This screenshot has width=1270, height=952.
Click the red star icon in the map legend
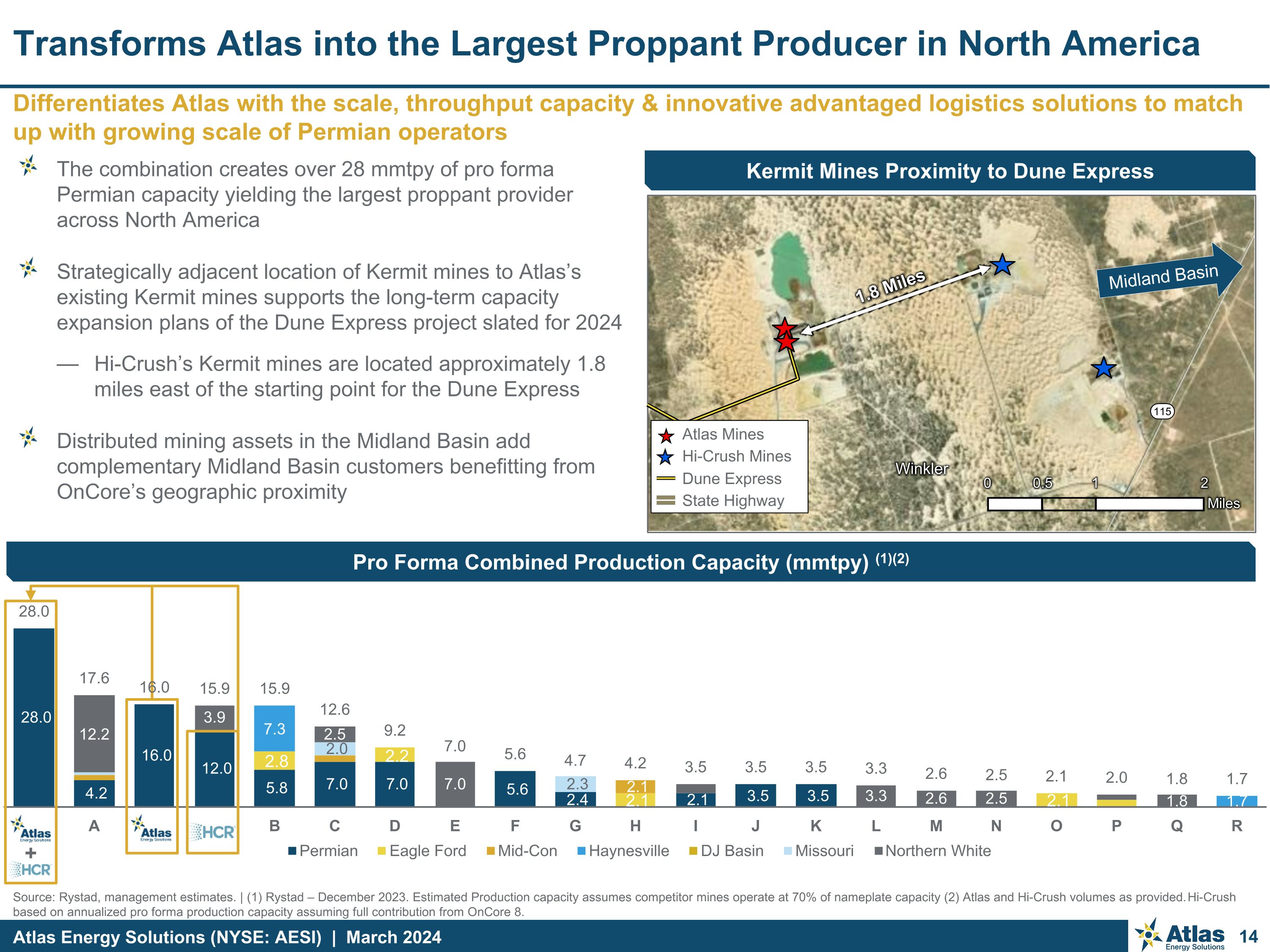666,436
